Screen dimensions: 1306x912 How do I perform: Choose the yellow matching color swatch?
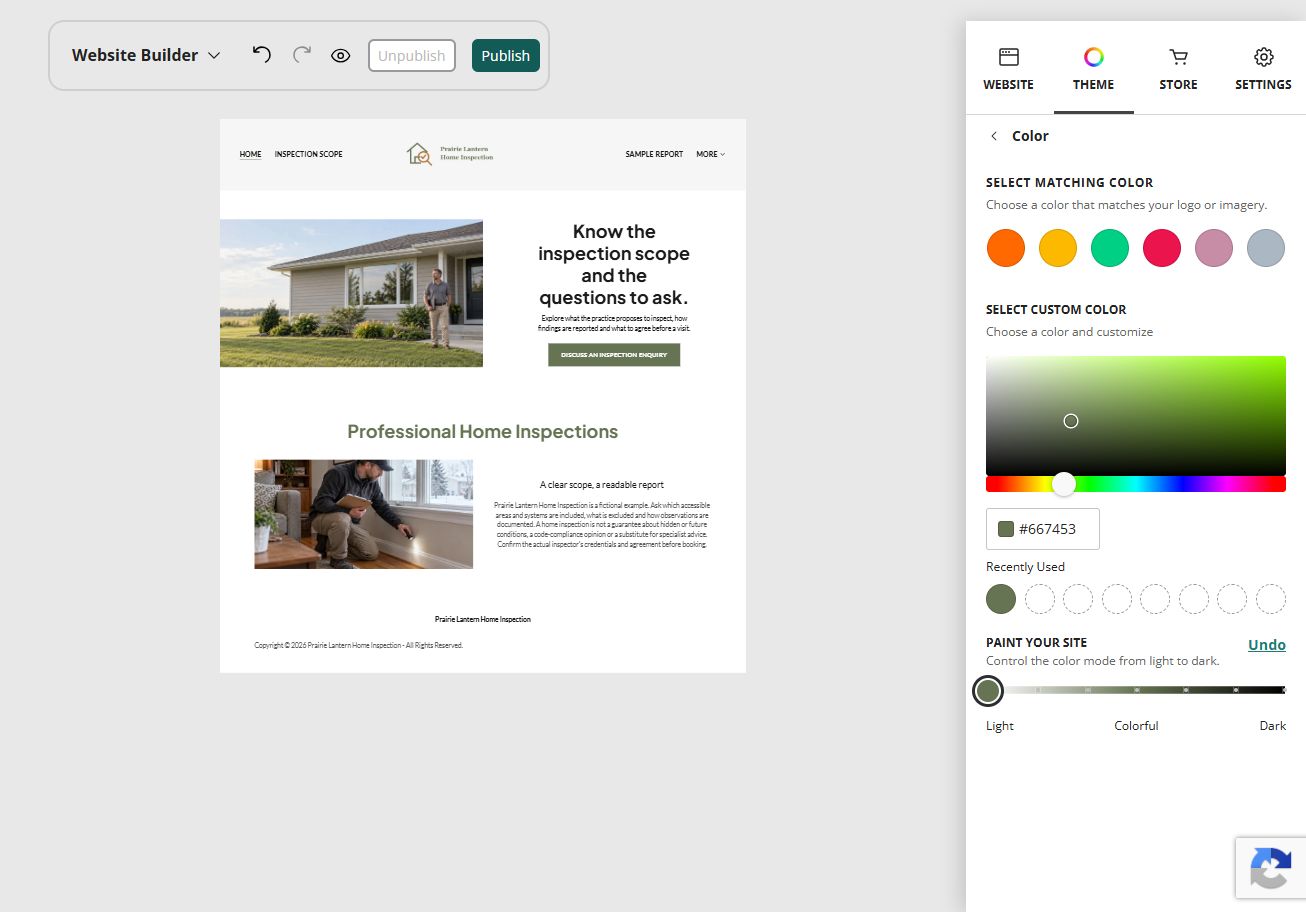click(1058, 248)
